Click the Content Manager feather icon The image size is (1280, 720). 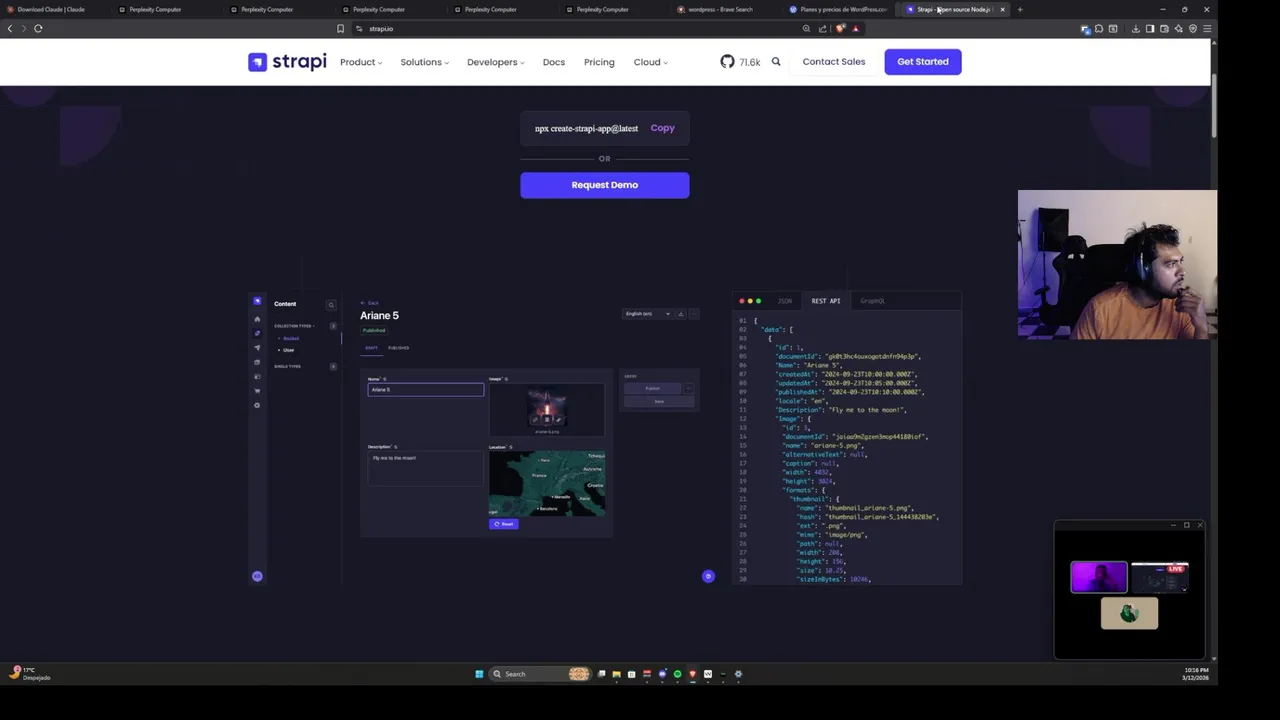coord(257,333)
